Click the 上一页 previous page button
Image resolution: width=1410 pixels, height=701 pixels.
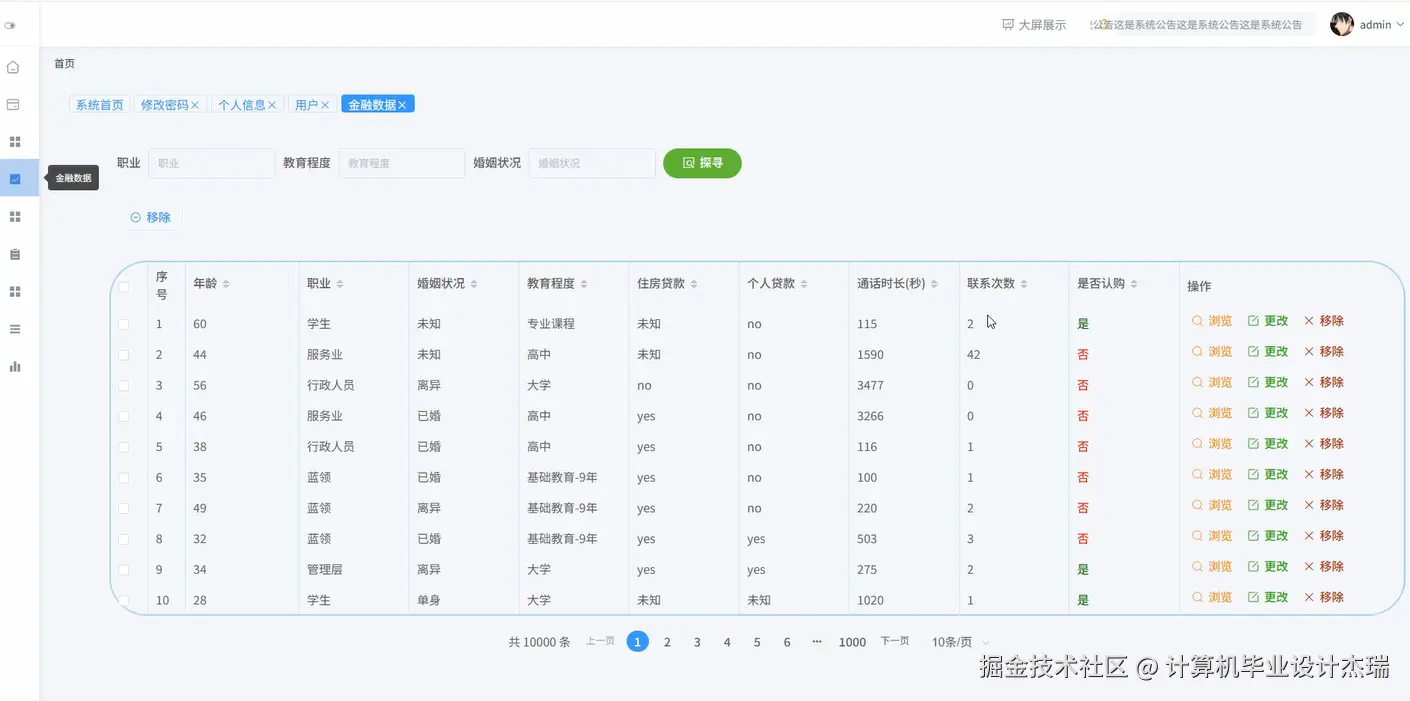tap(600, 641)
